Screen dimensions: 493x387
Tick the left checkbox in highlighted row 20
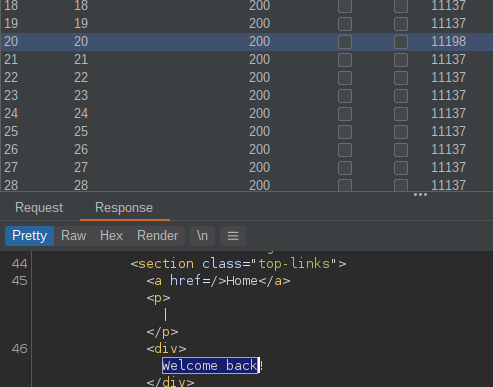pyautogui.click(x=345, y=42)
